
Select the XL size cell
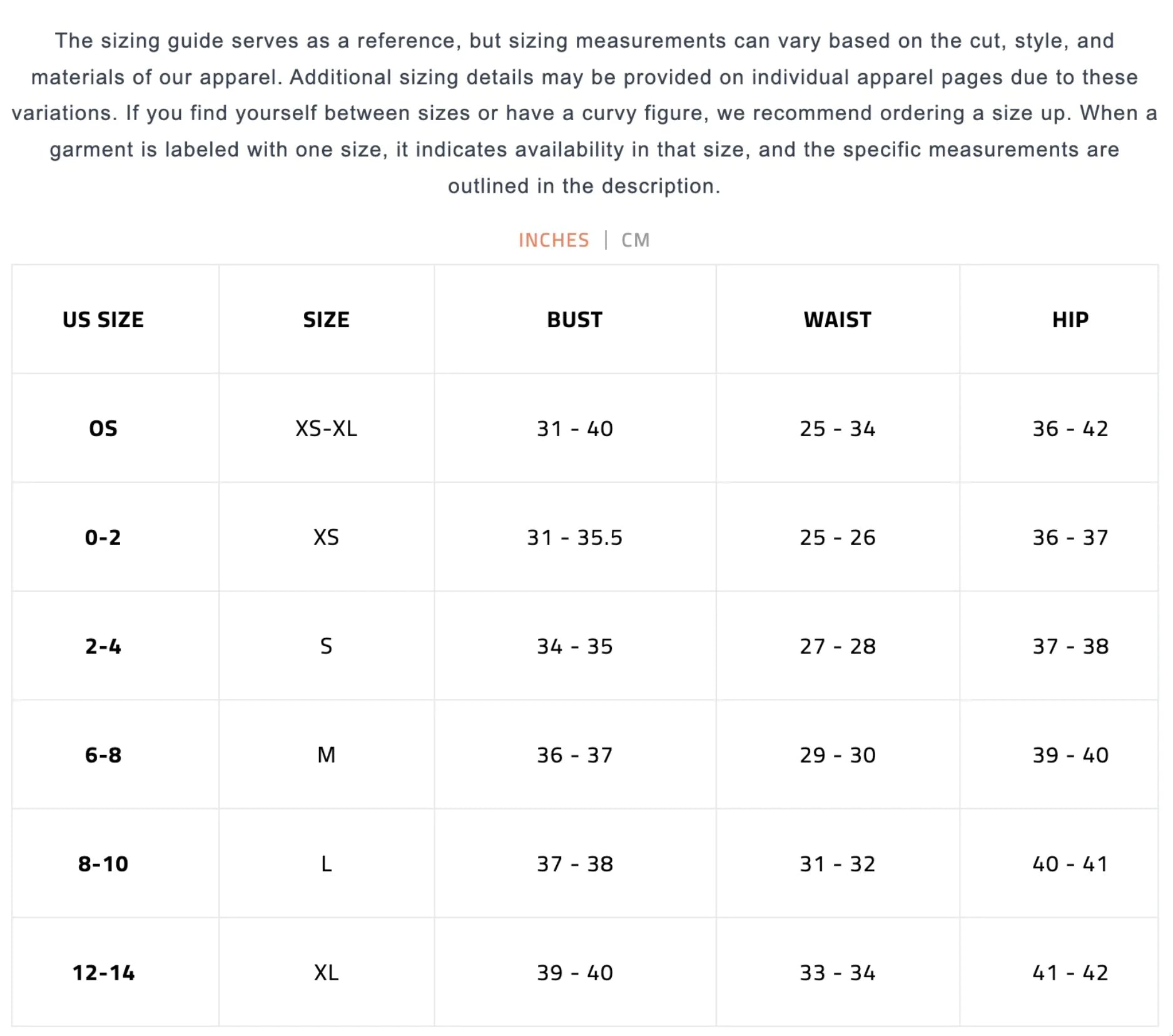point(326,973)
